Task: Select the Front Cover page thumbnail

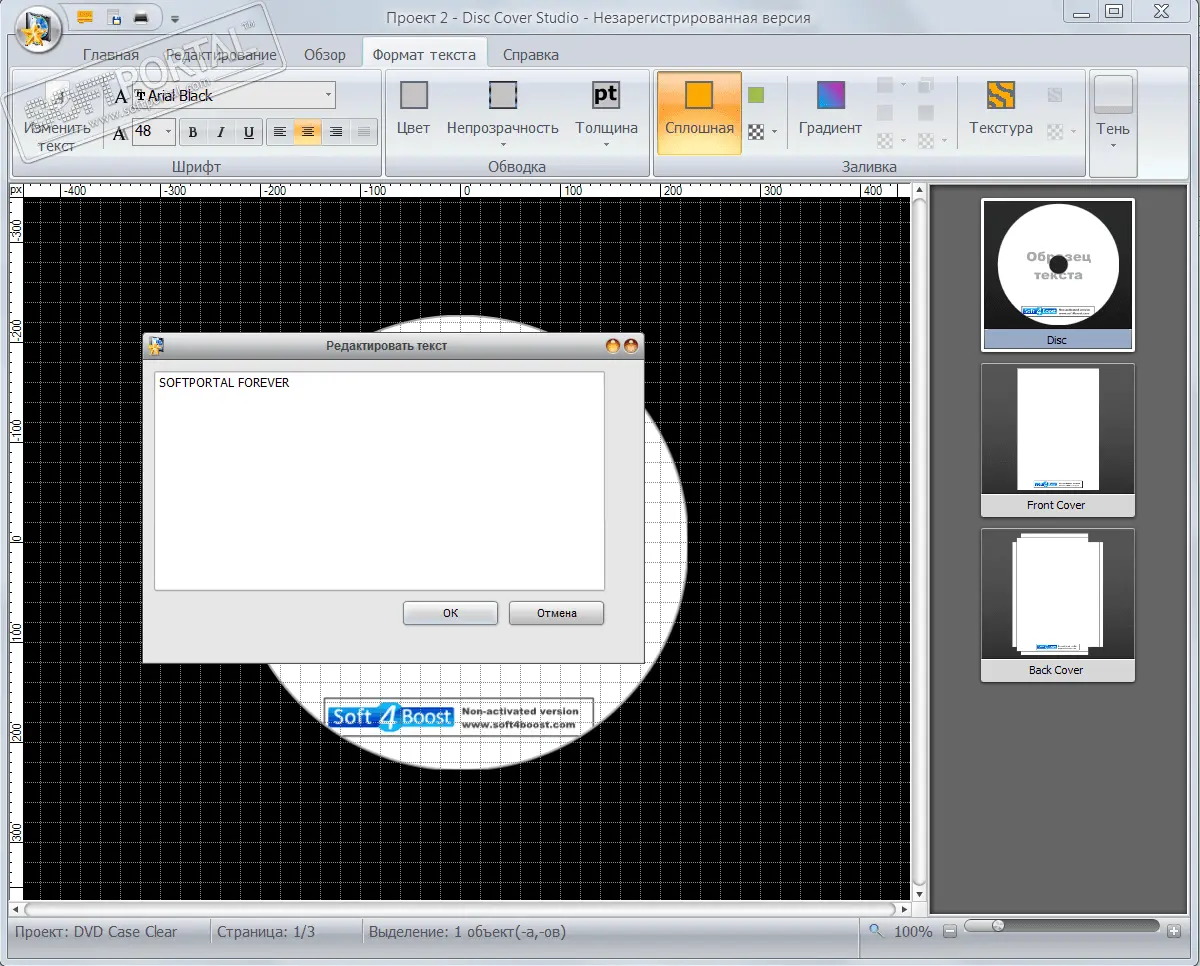Action: click(1057, 440)
